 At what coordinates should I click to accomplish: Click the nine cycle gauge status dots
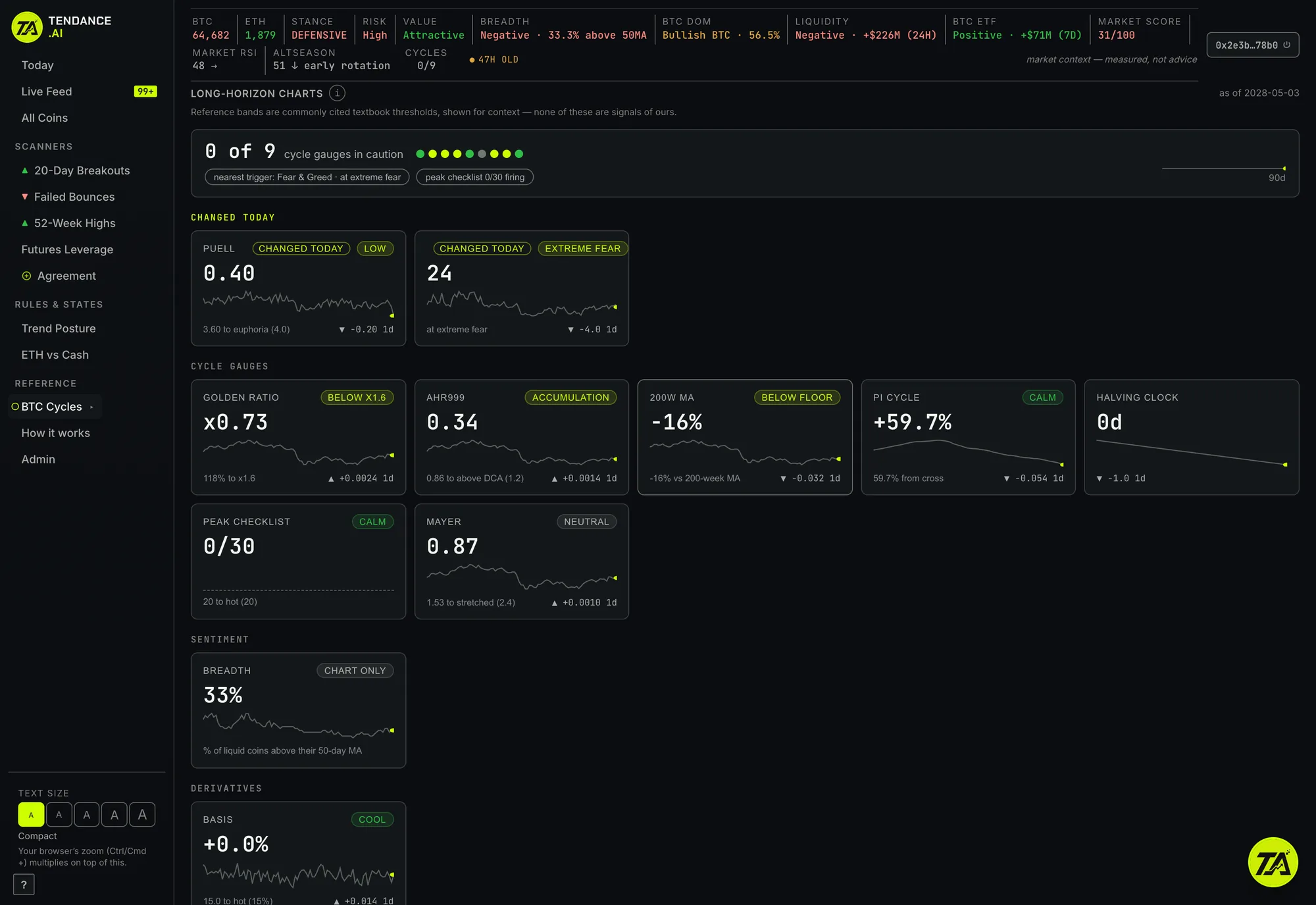[x=470, y=154]
